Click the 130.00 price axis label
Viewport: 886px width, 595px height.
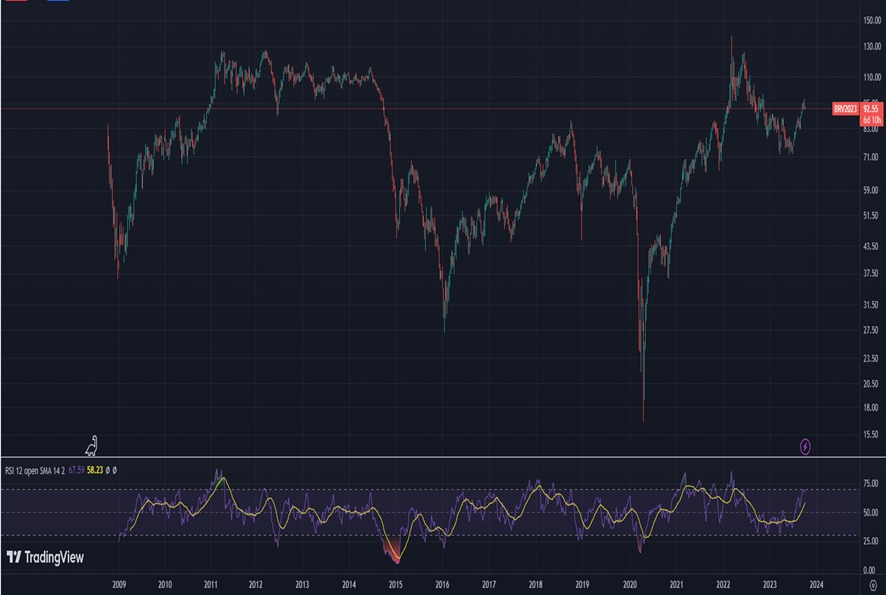pyautogui.click(x=872, y=46)
